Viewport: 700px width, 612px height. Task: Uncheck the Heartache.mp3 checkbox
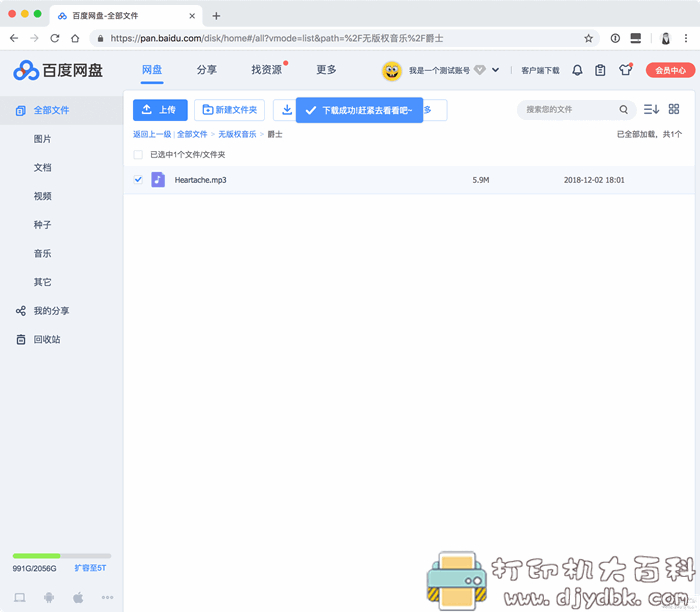[x=138, y=179]
